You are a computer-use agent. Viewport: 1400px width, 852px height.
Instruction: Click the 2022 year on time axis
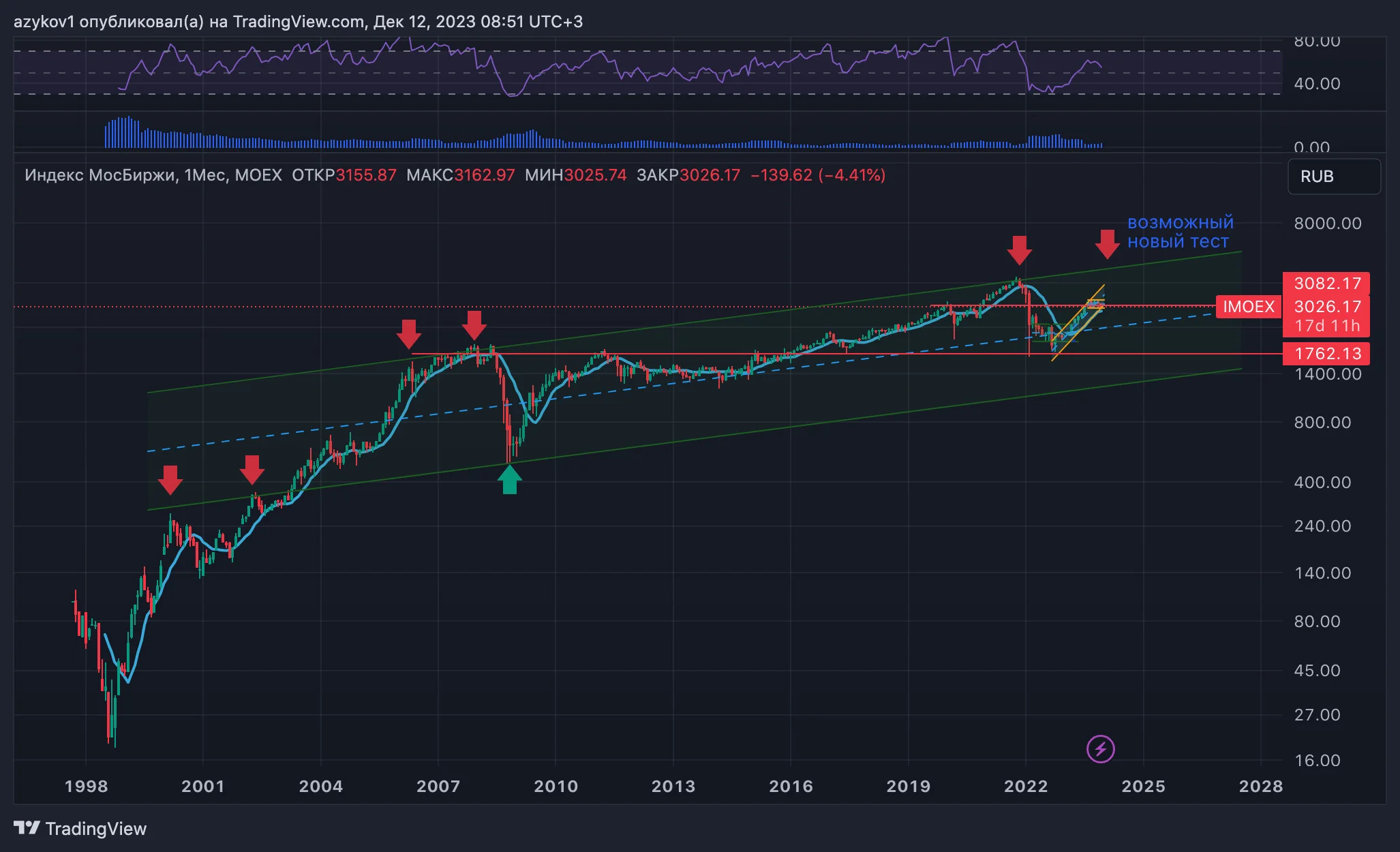point(1026,787)
